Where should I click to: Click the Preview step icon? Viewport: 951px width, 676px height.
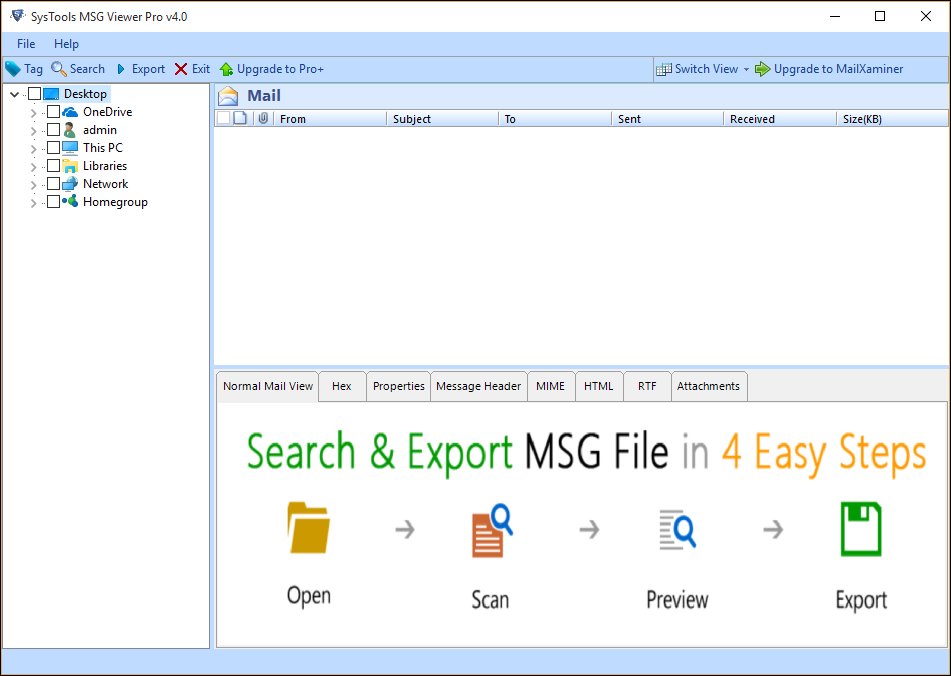coord(677,530)
